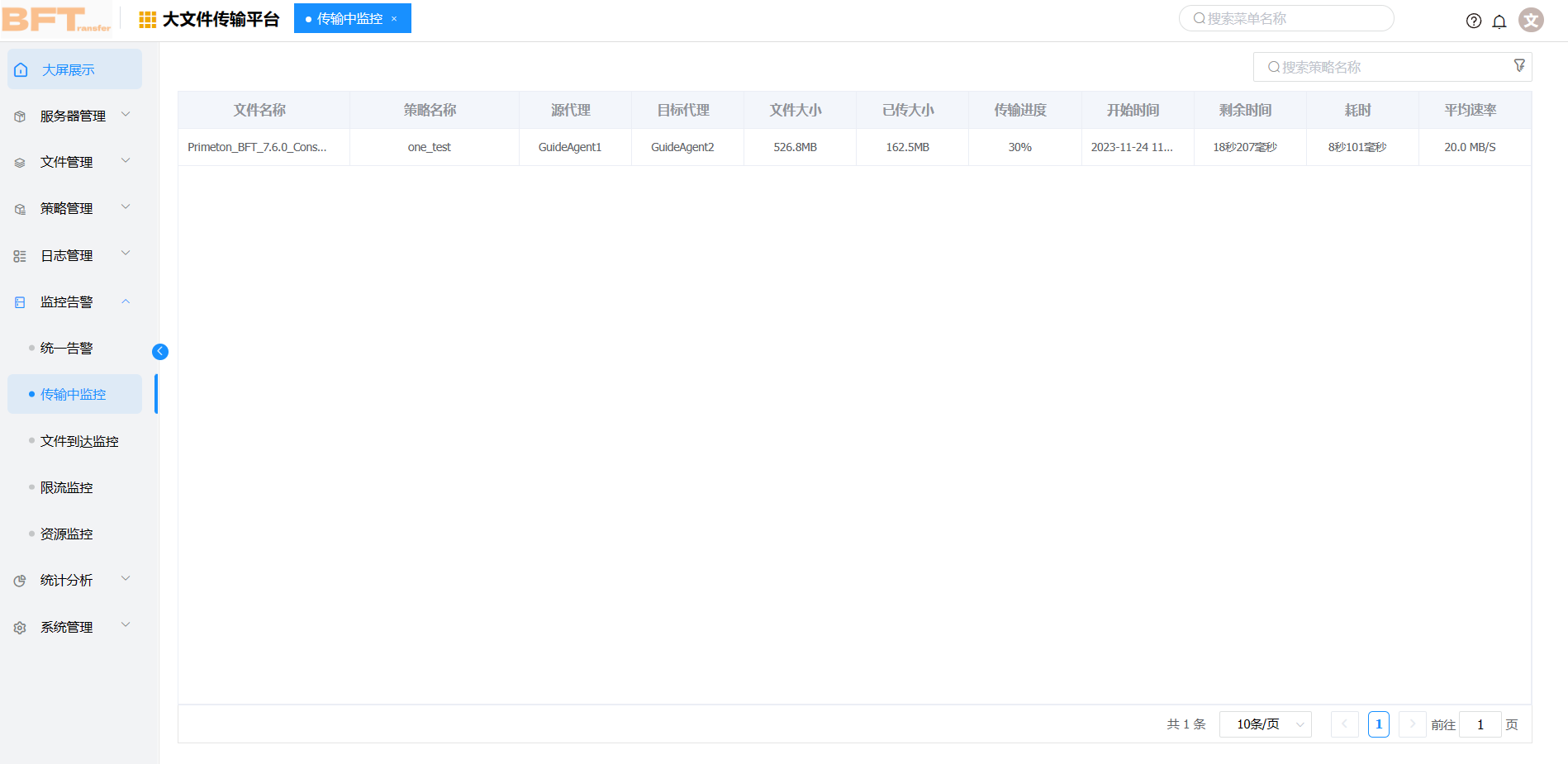
Task: Go to the next page arrow
Action: [x=1412, y=724]
